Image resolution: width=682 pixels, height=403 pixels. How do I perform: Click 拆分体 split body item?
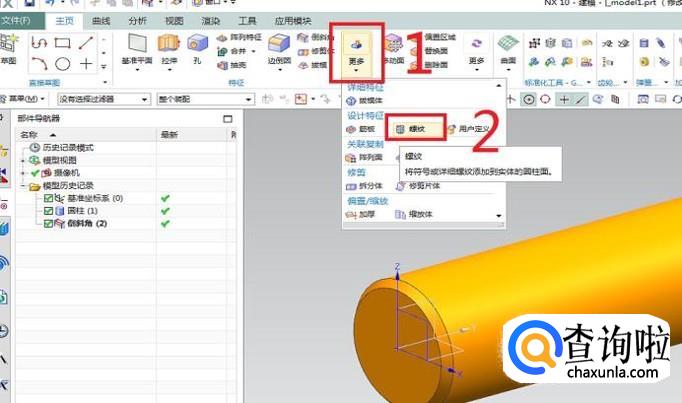[x=364, y=186]
